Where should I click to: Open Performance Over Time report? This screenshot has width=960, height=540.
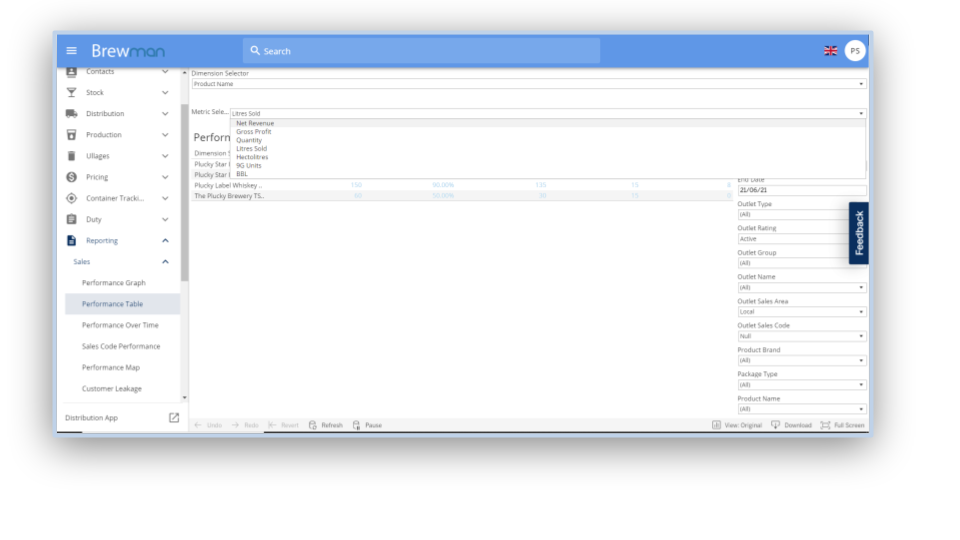pyautogui.click(x=120, y=325)
